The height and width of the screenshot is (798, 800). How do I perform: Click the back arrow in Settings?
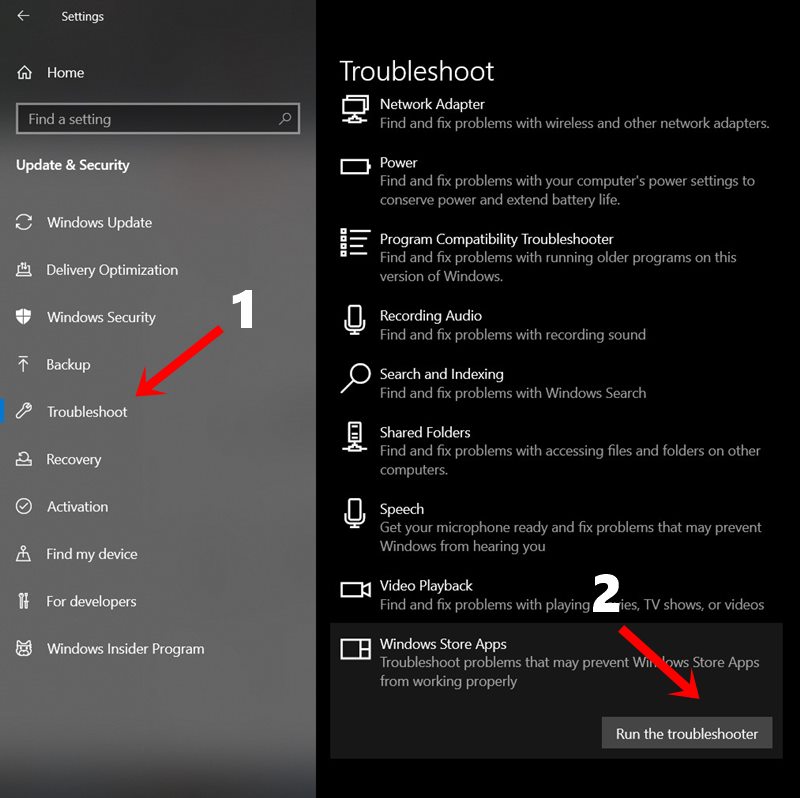[x=23, y=16]
